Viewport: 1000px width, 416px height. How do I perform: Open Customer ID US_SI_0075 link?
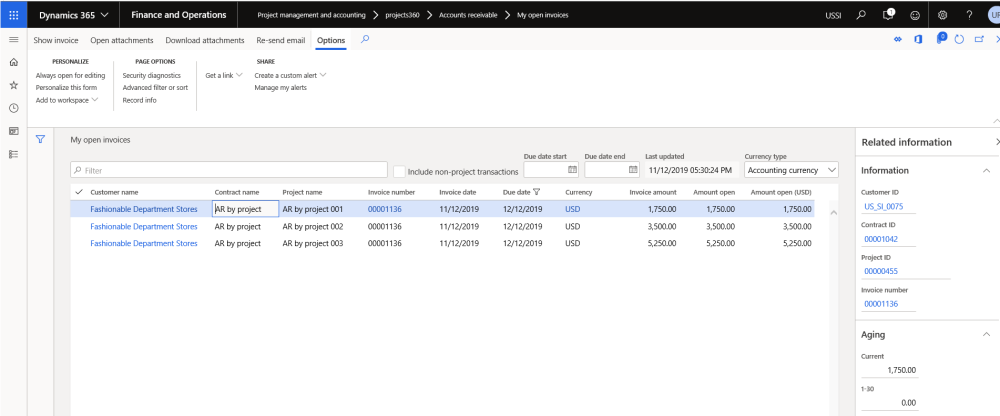point(883,207)
